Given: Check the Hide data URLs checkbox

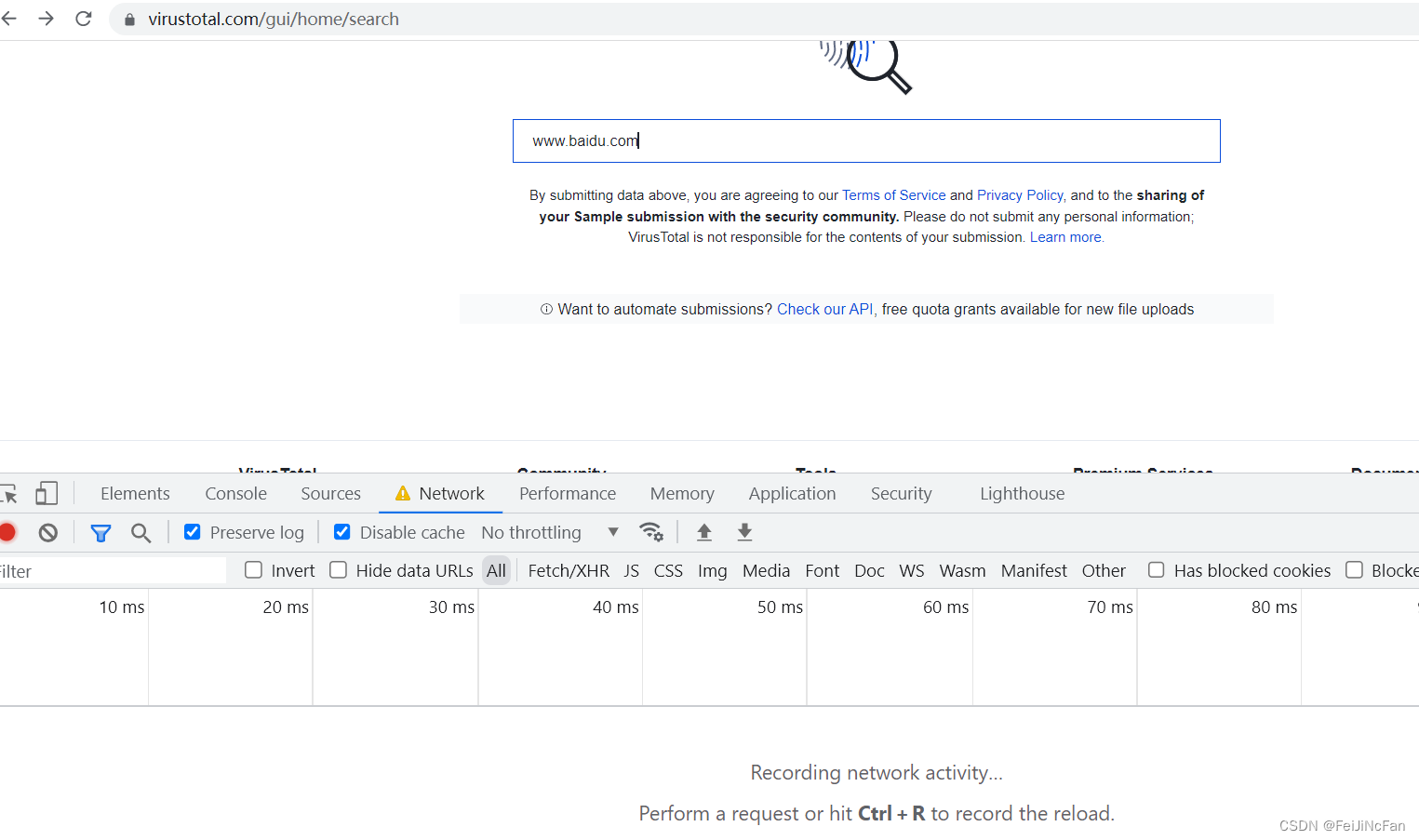Looking at the screenshot, I should click(x=338, y=570).
